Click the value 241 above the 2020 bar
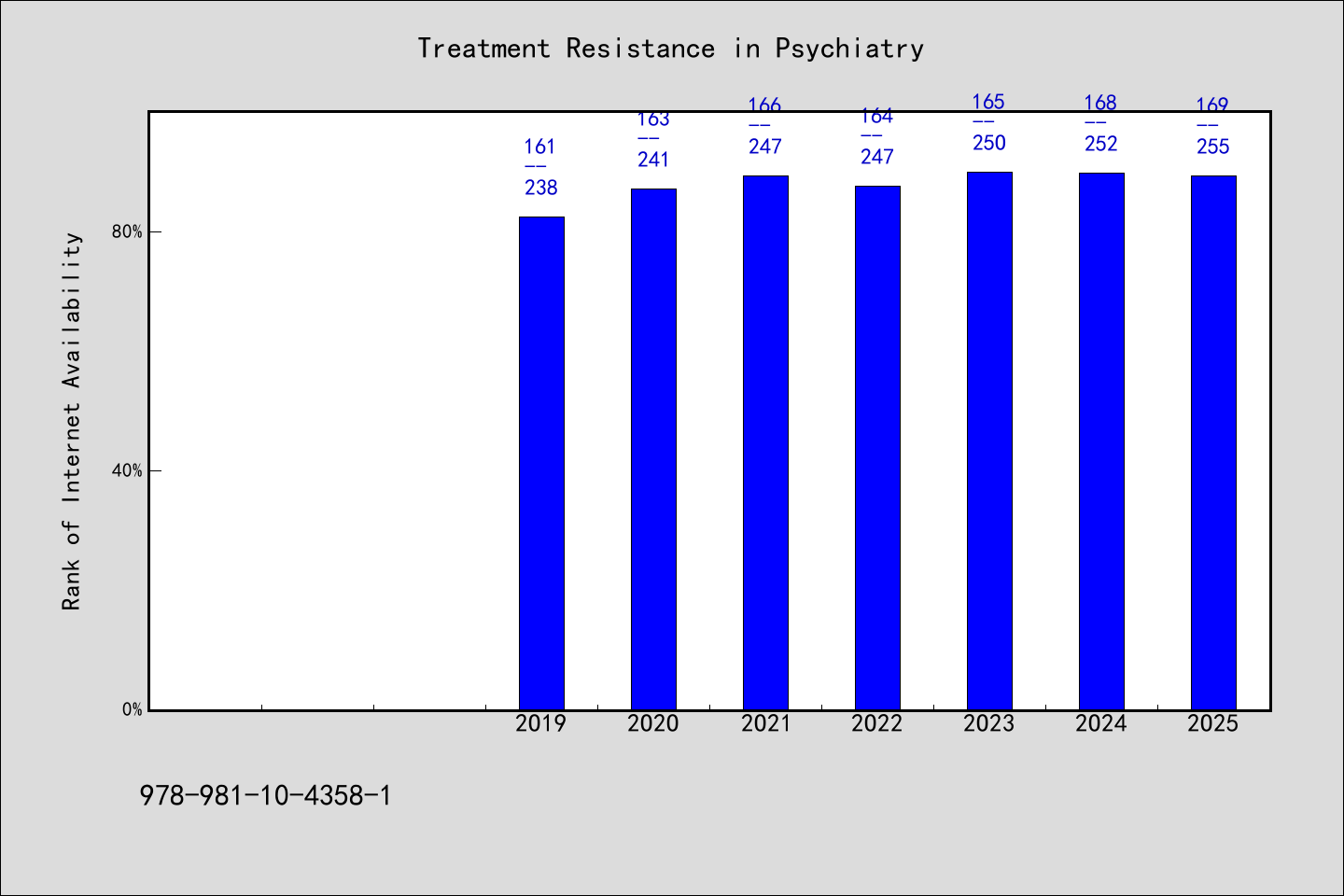Screen dimensions: 1344x896 (653, 160)
